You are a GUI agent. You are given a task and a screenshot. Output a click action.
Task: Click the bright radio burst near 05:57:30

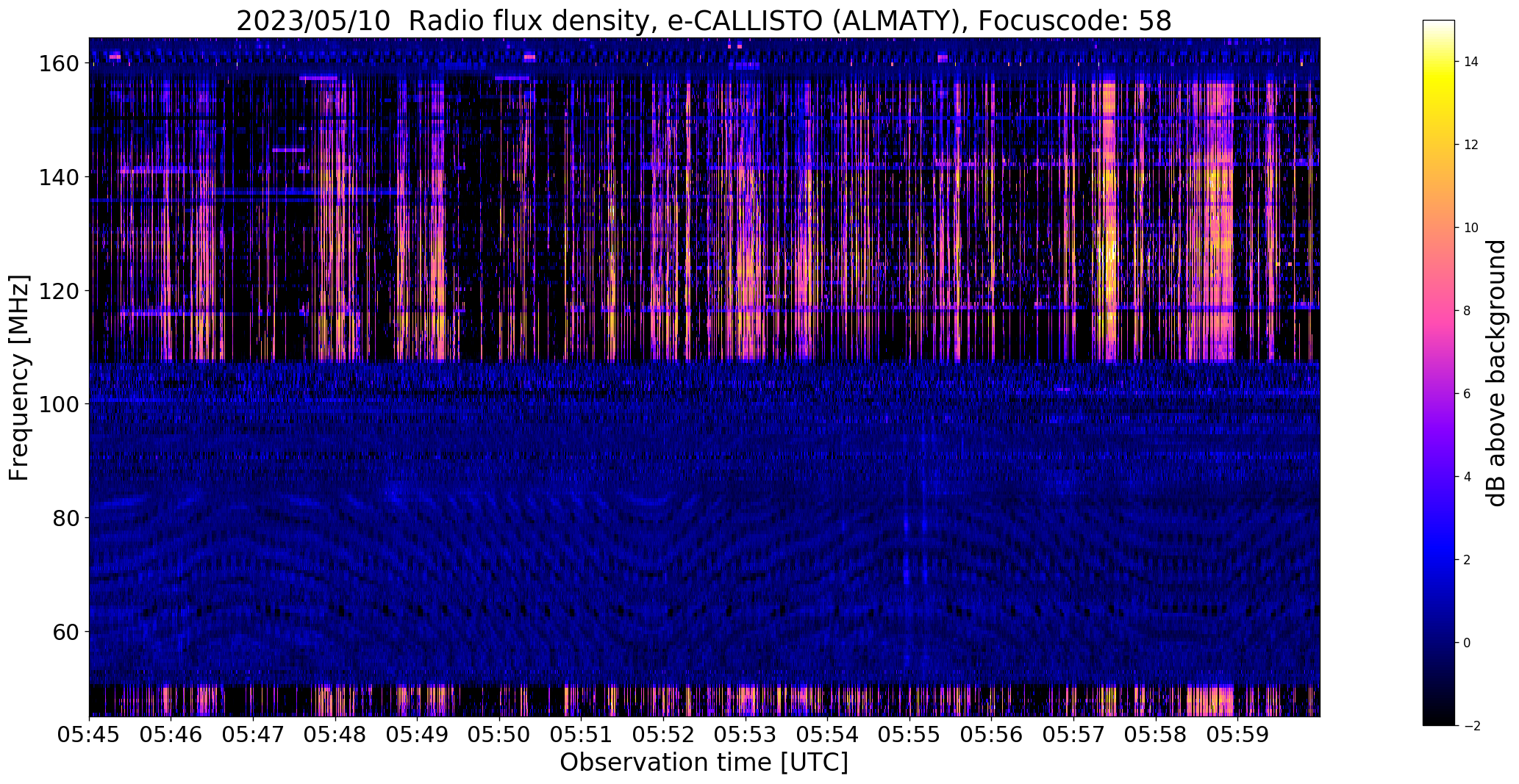[x=1105, y=220]
